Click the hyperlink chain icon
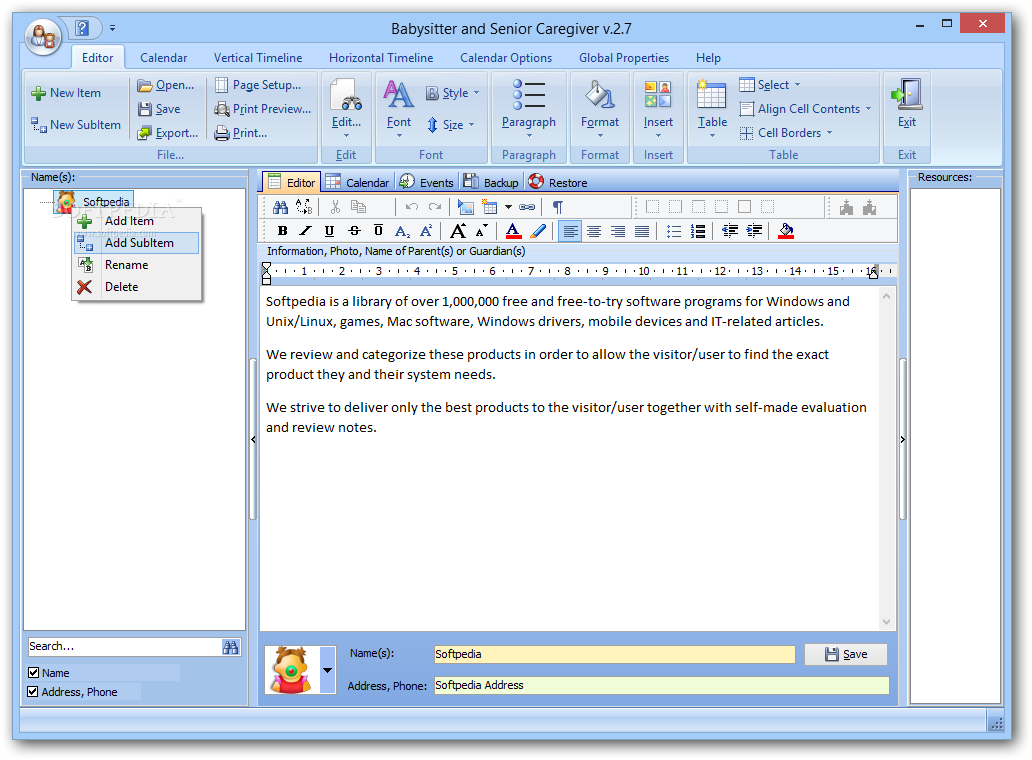Screen dimensions: 1032x760 click(x=527, y=207)
